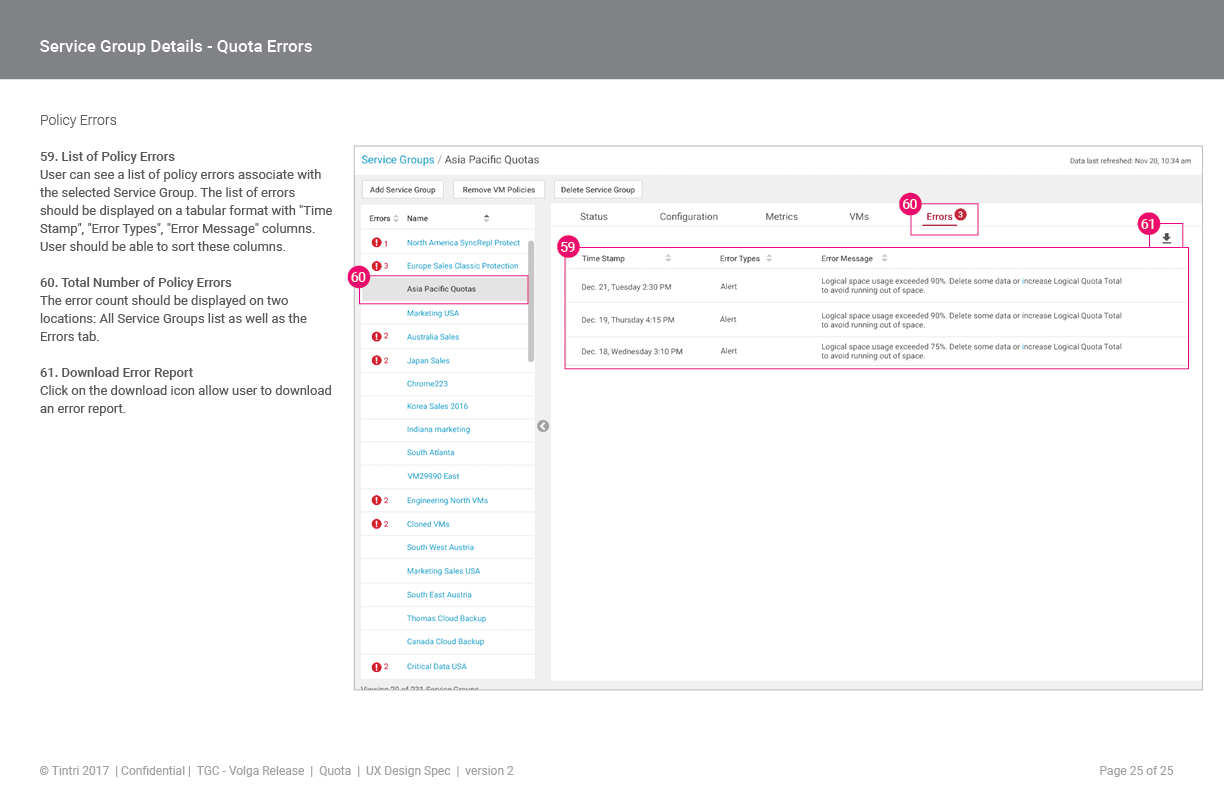Open the Chrome223 group
This screenshot has width=1224, height=792.
427,383
